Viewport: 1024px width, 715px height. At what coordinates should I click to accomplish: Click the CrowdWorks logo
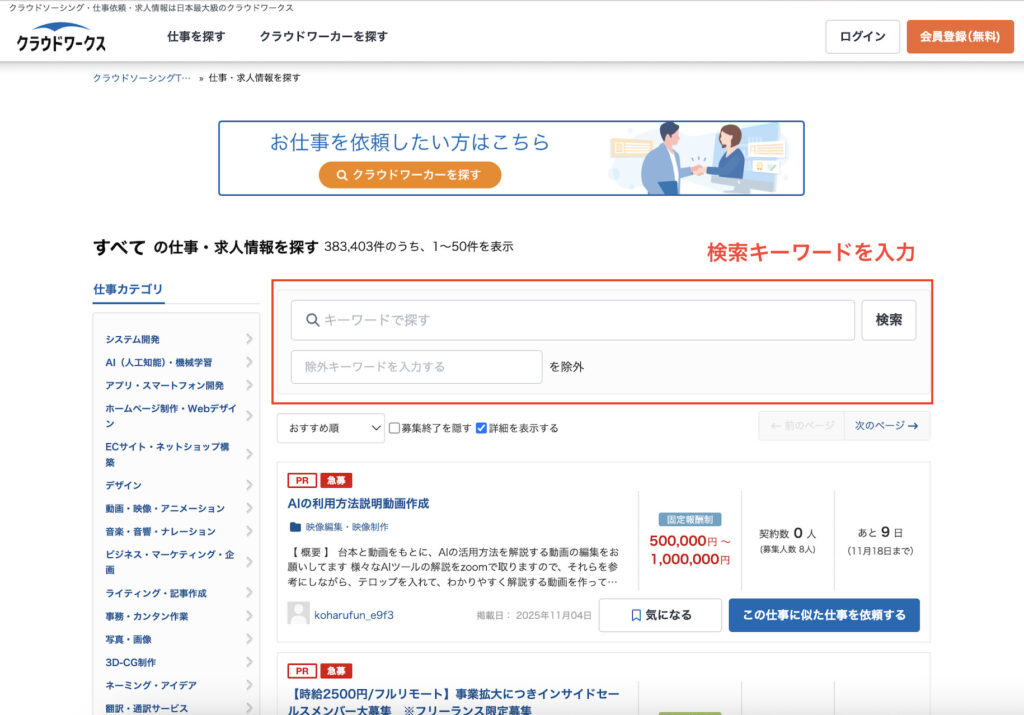point(61,38)
